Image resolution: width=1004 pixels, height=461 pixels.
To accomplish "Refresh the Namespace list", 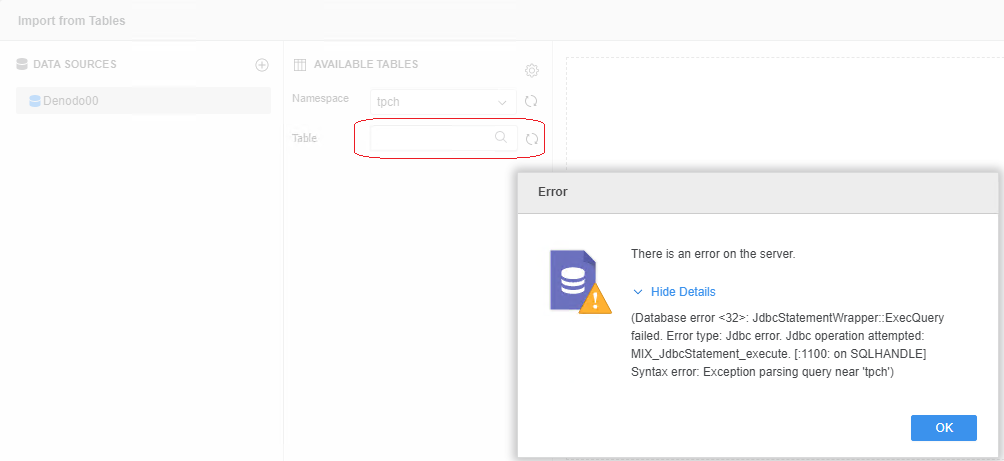I will 532,101.
